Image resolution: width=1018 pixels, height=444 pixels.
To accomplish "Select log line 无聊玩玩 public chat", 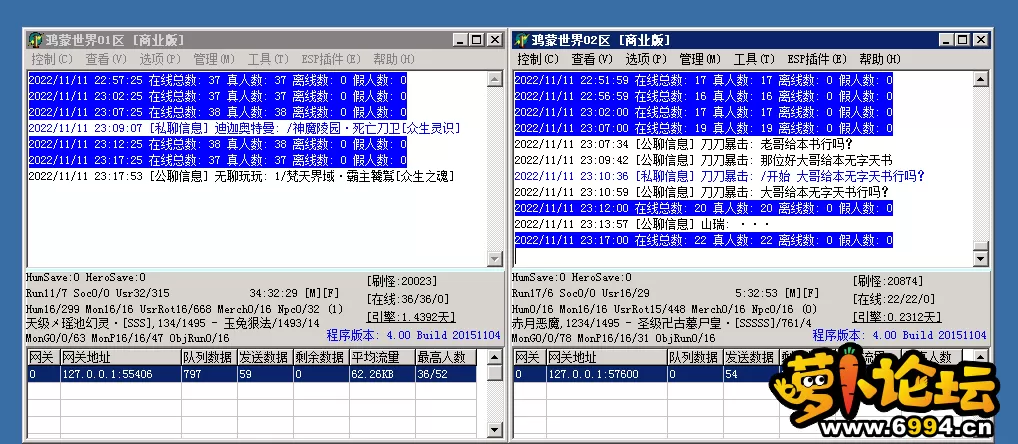I will tap(242, 177).
